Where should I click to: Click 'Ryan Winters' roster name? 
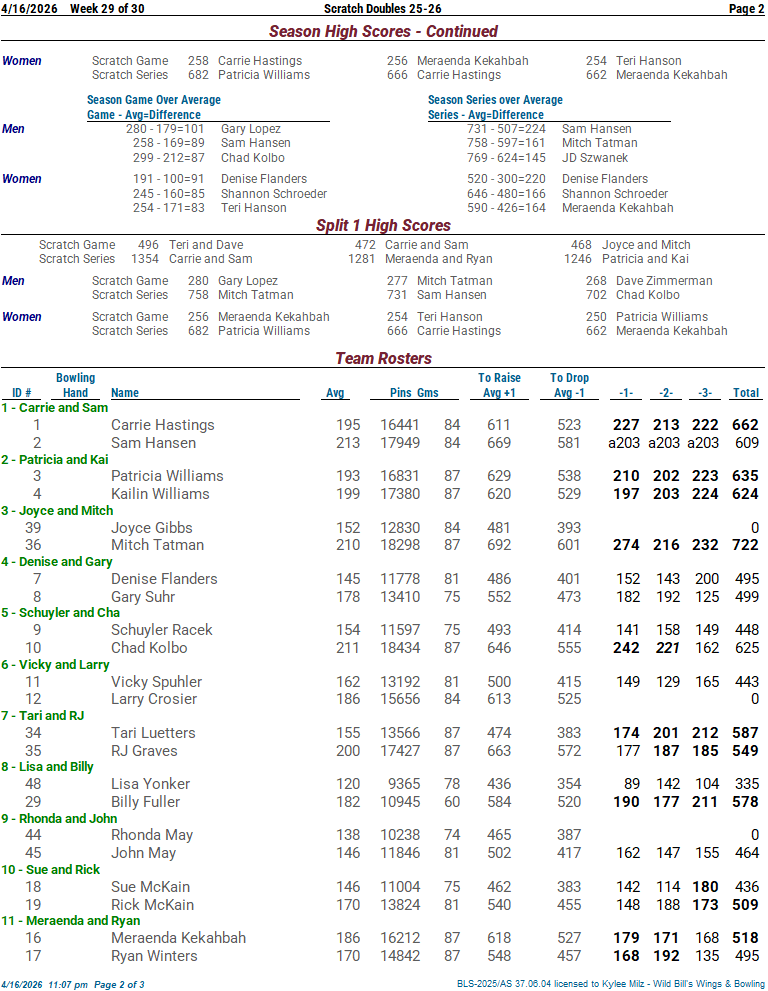point(154,956)
